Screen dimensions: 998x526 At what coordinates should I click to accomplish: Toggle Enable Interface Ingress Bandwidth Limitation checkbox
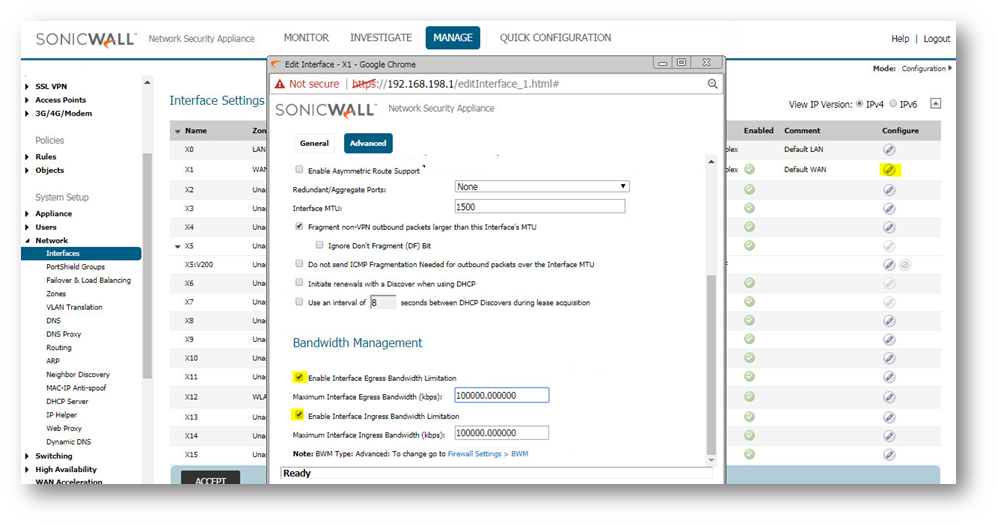(x=299, y=416)
